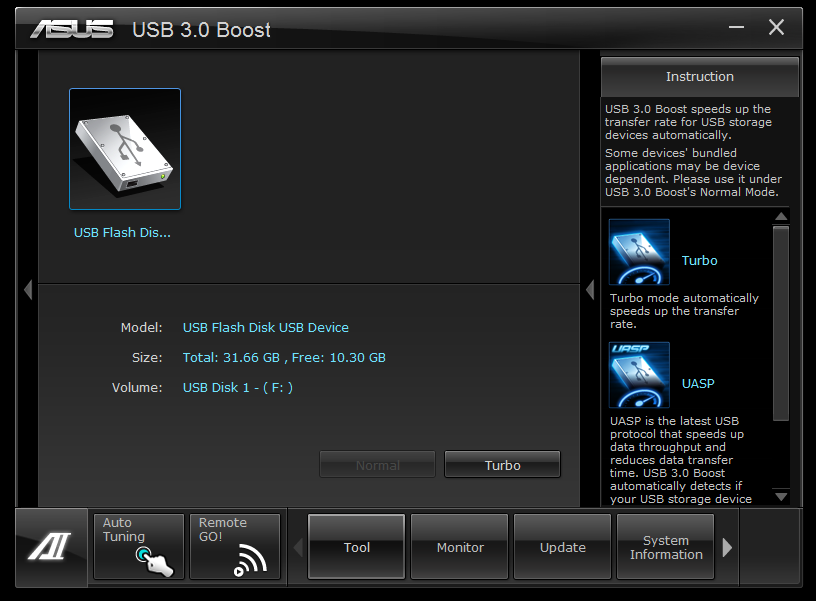This screenshot has width=816, height=601.
Task: Open the ASUS AI Suite logo menu
Action: 48,547
